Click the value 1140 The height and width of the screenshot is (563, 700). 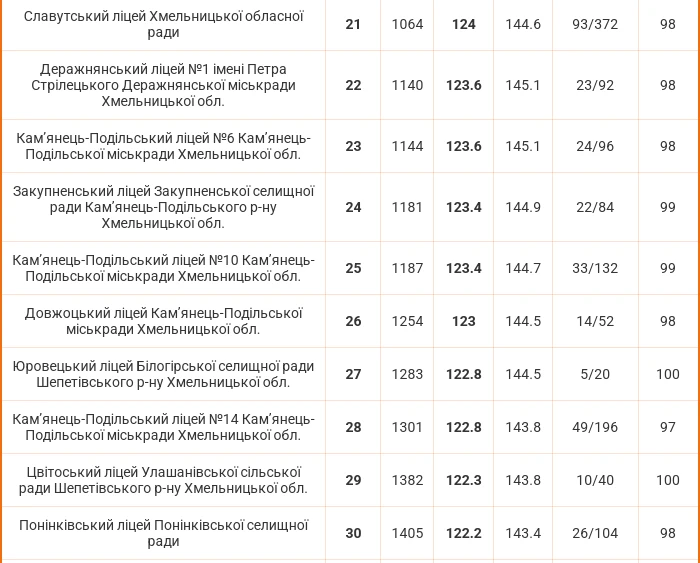pos(407,85)
